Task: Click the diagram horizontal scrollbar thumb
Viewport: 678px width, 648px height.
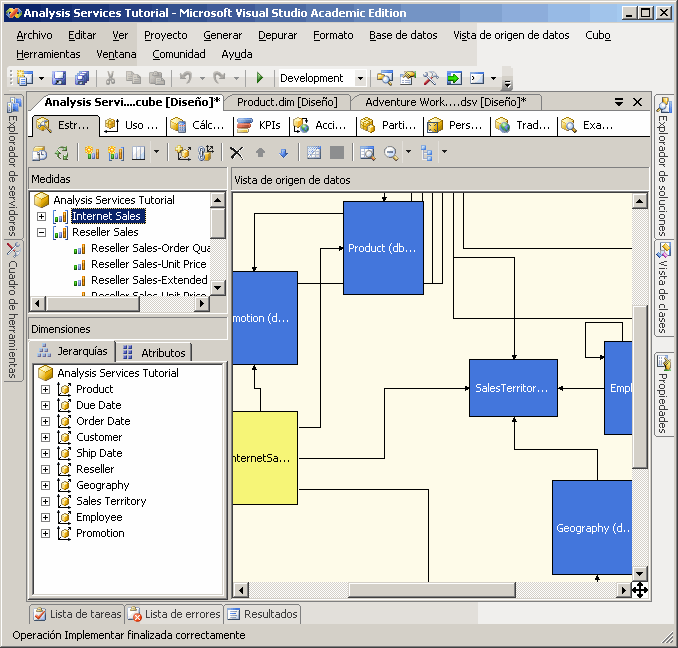Action: pyautogui.click(x=432, y=590)
